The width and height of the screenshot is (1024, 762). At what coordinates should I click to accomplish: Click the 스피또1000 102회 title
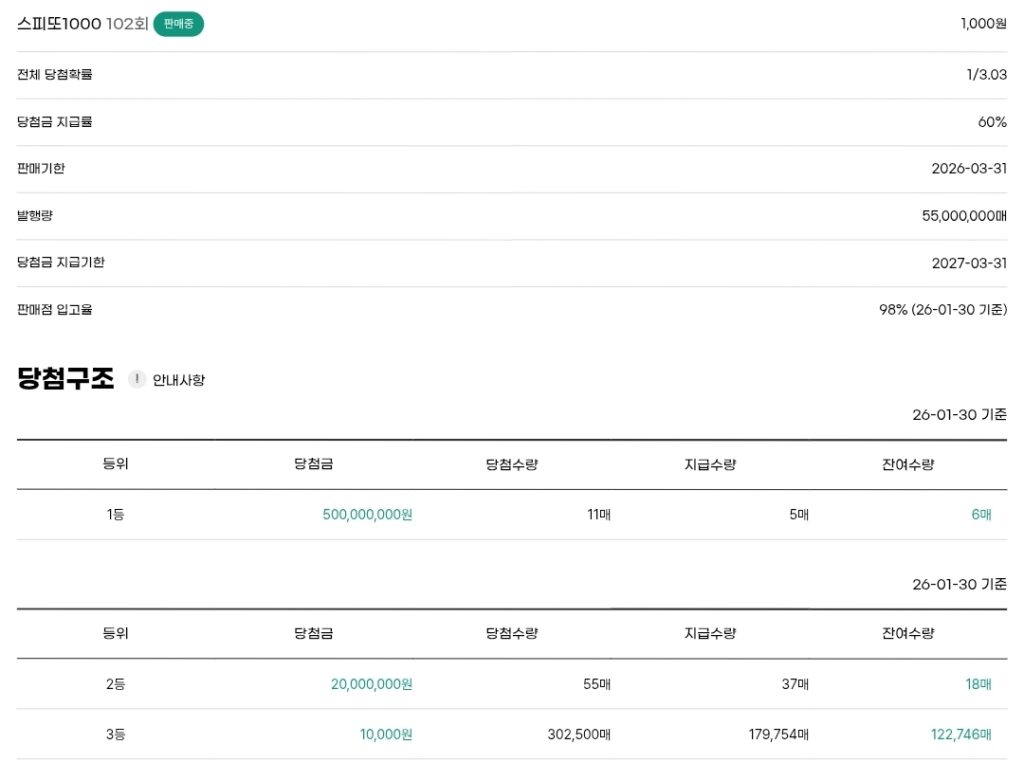[x=82, y=24]
